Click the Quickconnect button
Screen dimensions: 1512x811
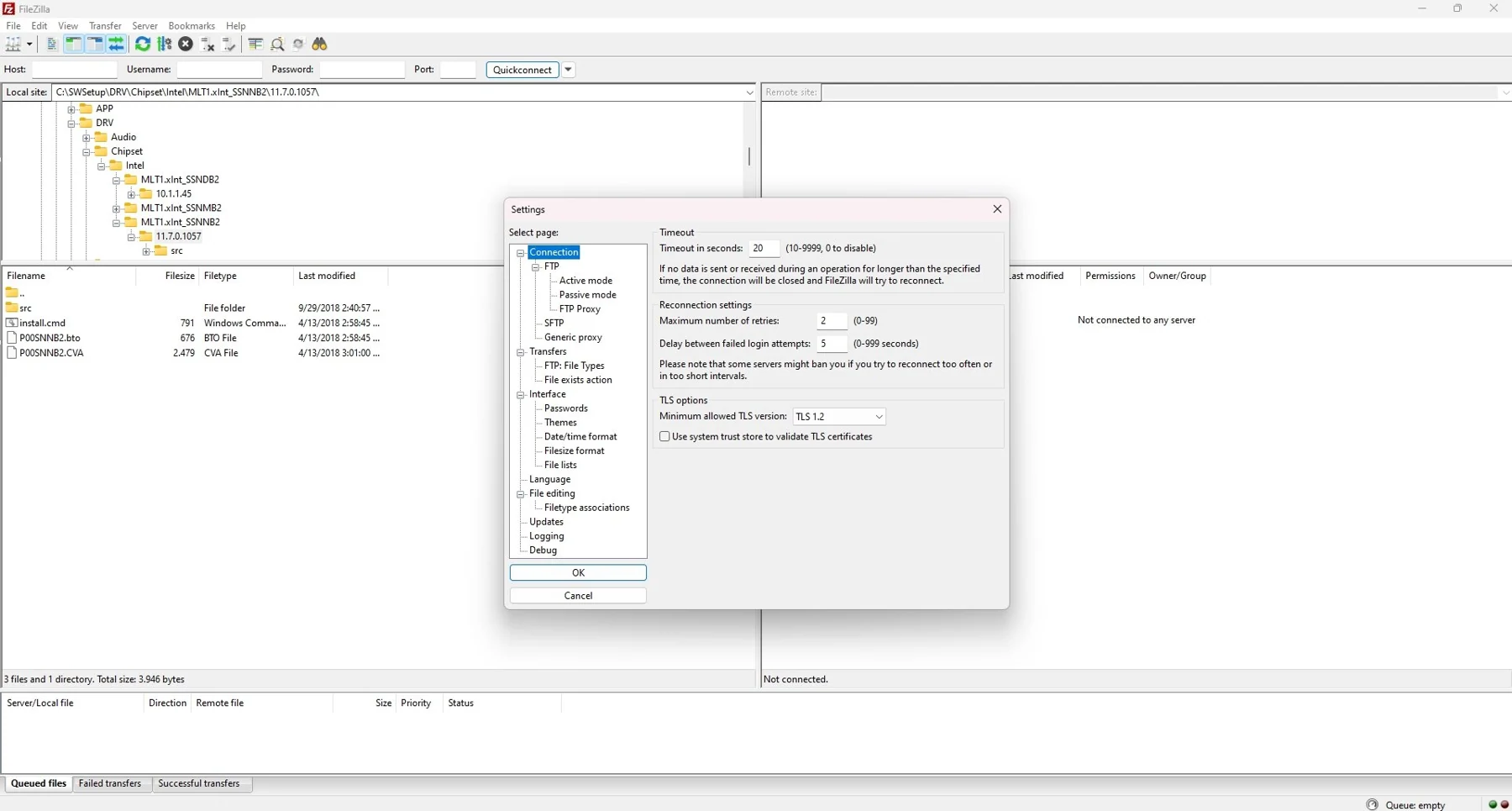tap(522, 70)
